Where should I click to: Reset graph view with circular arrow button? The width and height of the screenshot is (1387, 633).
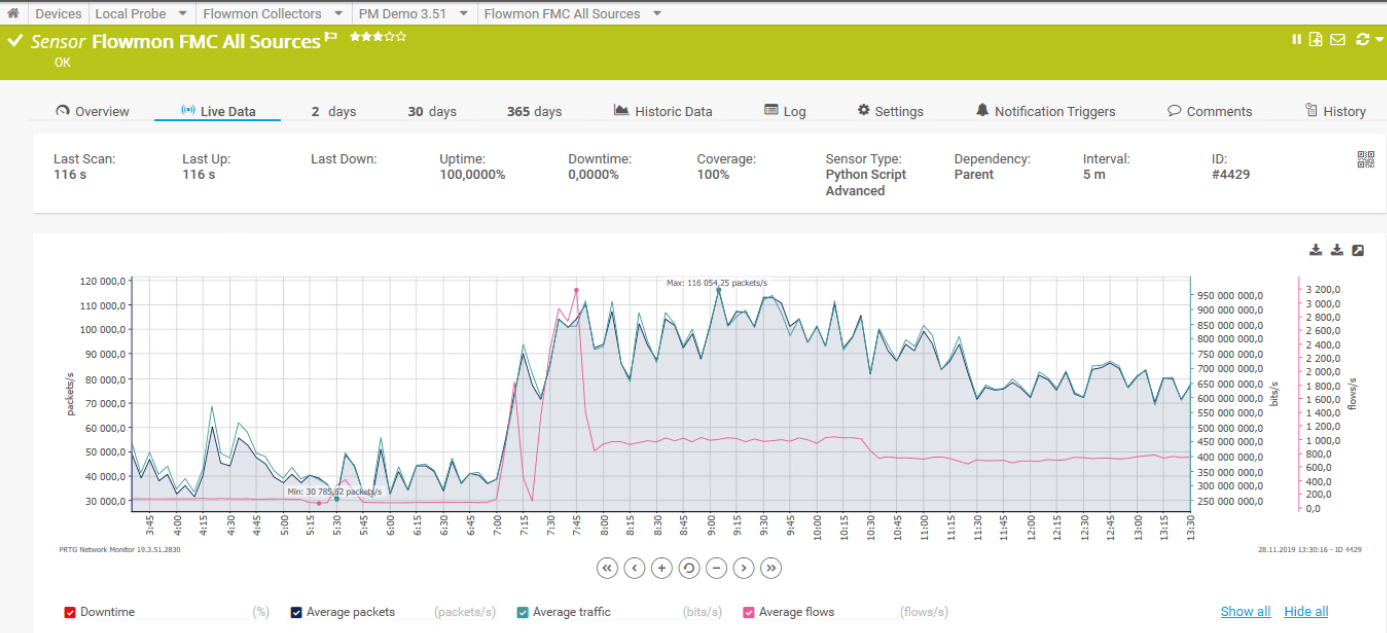[x=688, y=568]
